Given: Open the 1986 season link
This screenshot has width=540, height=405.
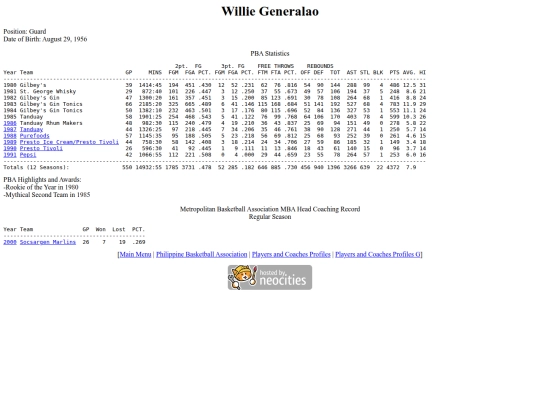Looking at the screenshot, I should tap(10, 123).
